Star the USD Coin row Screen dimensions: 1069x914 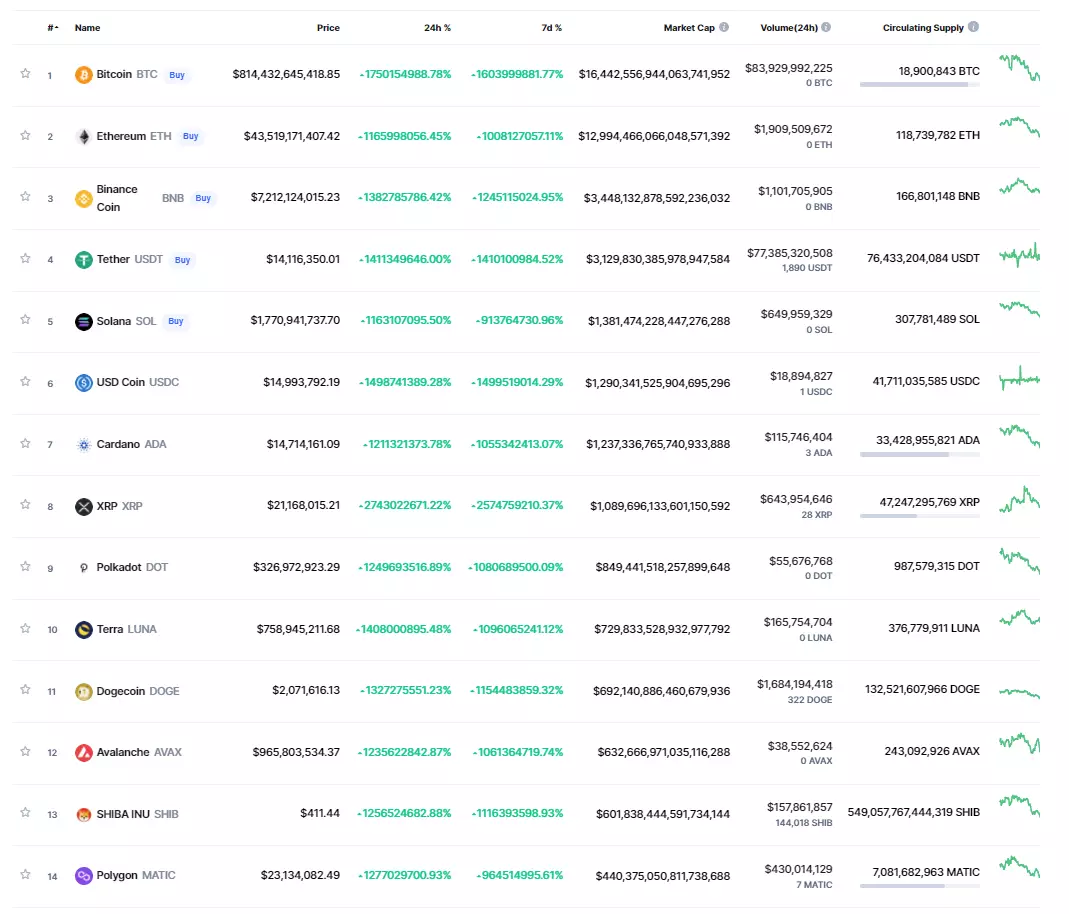[25, 382]
